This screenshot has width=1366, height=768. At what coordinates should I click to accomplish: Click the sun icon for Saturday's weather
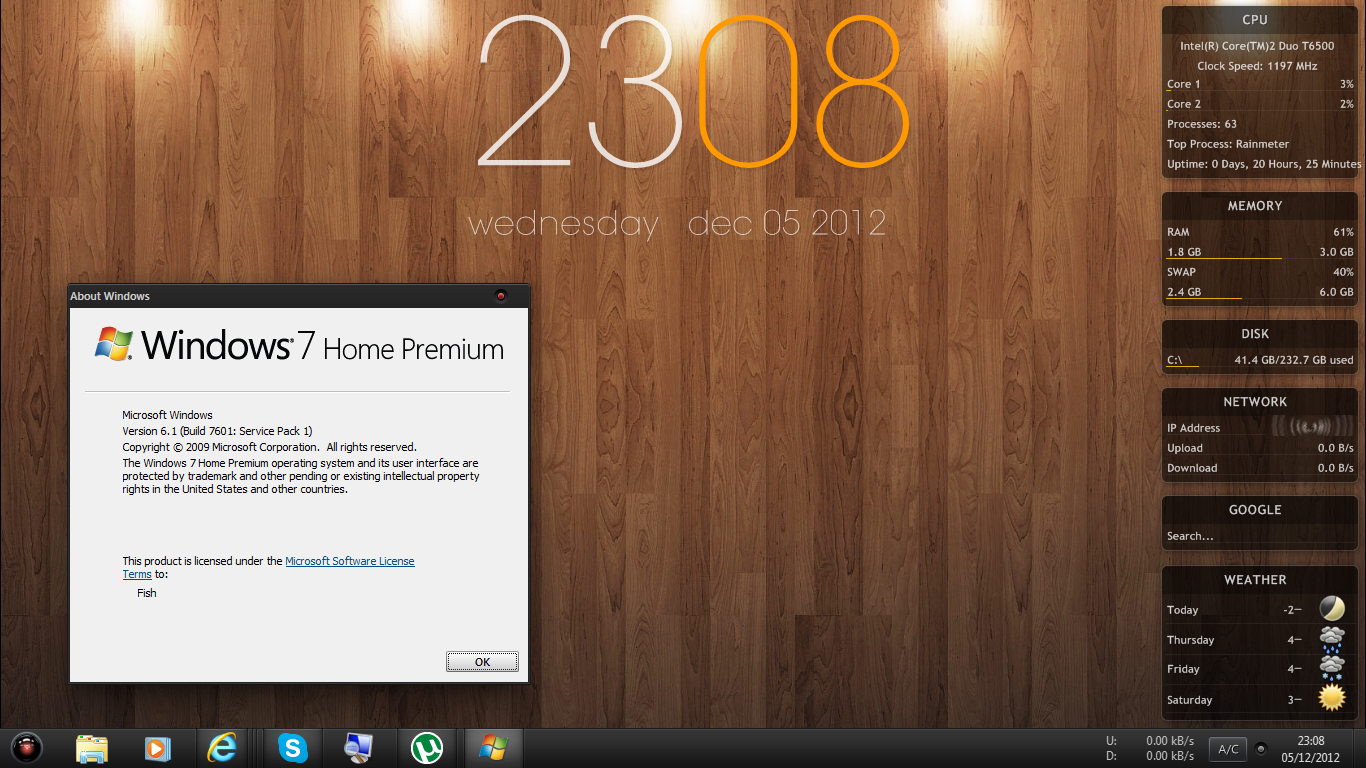point(1331,698)
